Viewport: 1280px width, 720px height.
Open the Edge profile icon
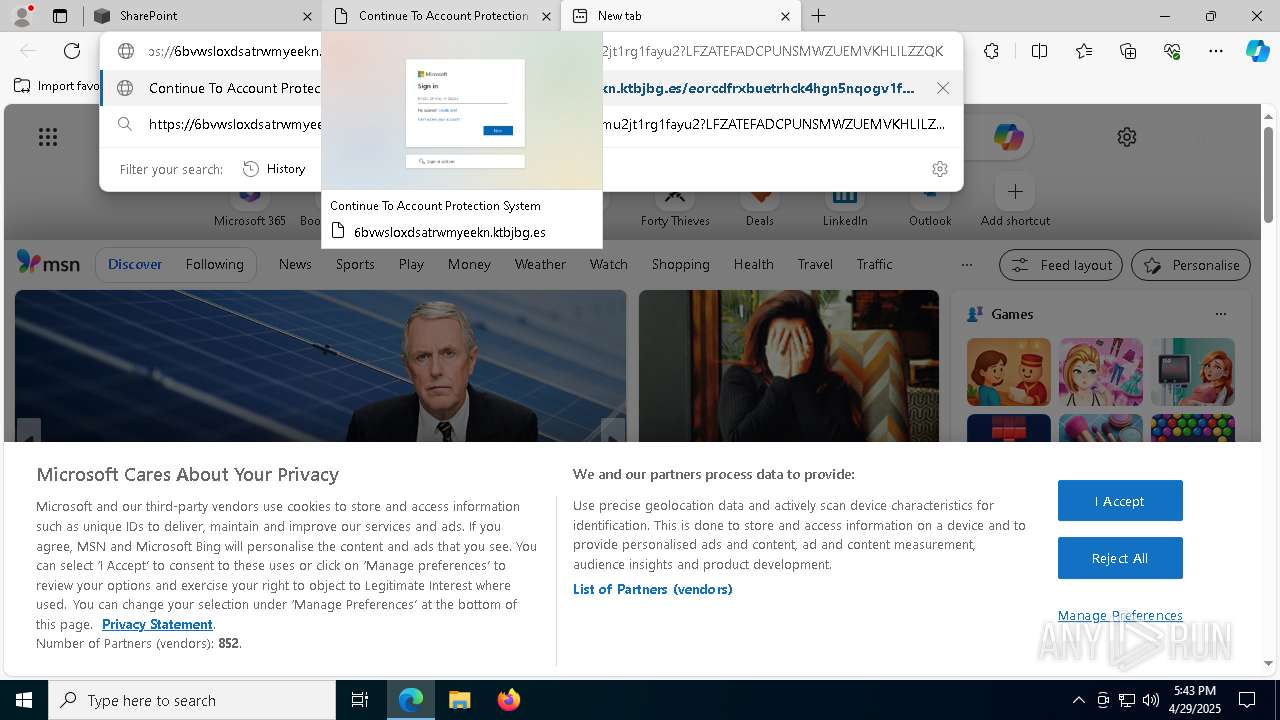[22, 15]
